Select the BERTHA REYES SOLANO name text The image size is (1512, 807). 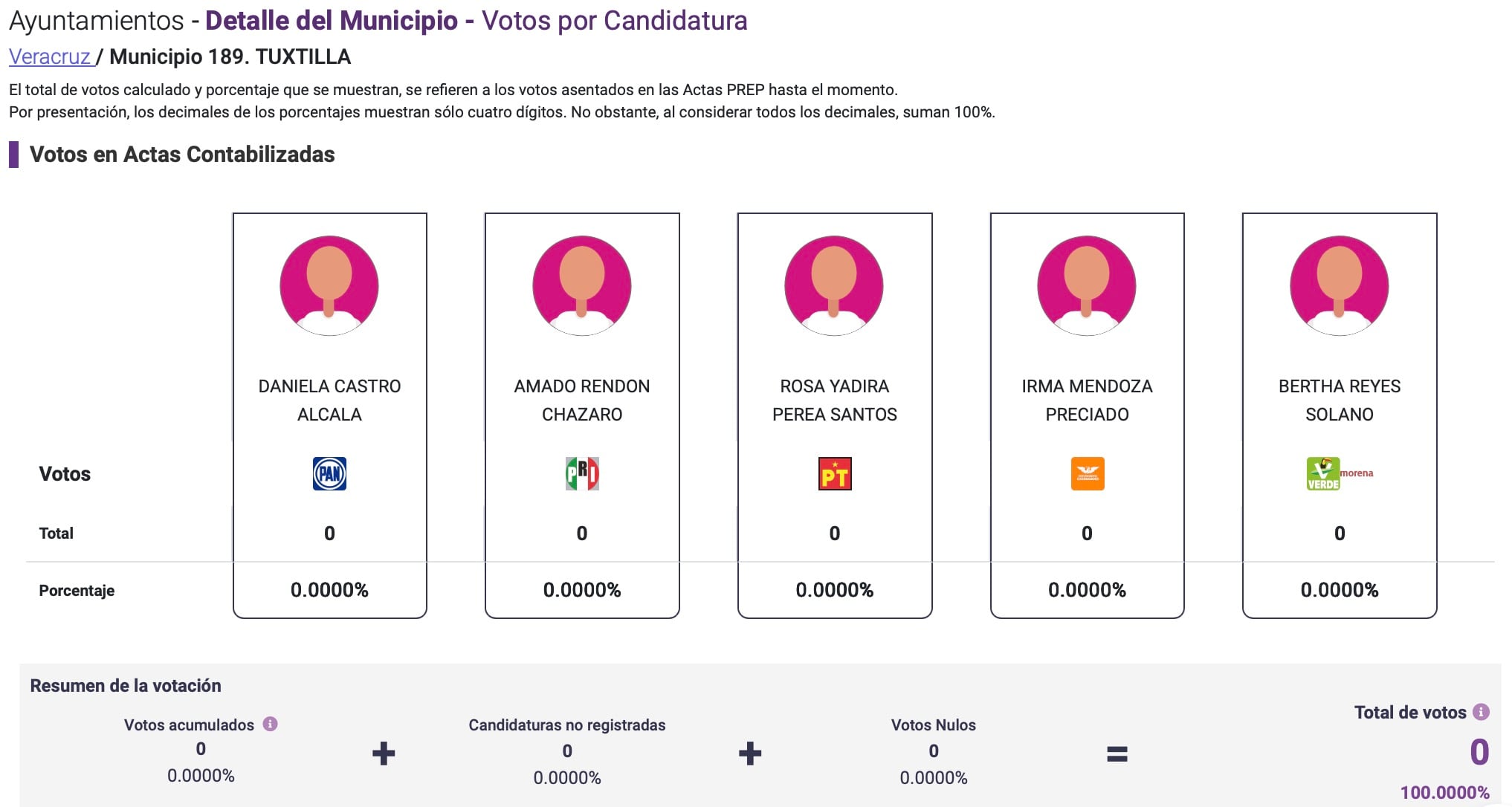[1340, 400]
